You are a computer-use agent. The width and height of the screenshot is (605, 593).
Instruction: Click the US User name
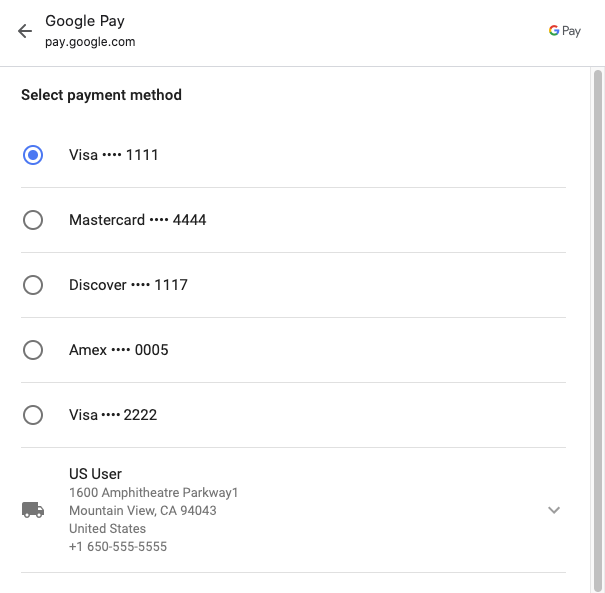(x=95, y=474)
